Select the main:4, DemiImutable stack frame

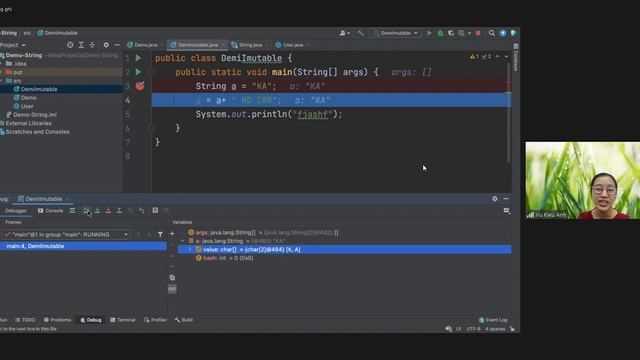83,246
